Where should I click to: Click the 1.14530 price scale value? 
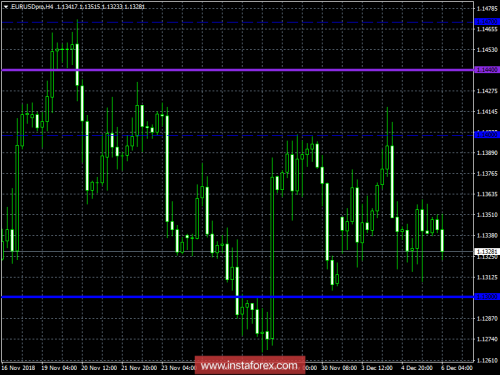tap(487, 50)
